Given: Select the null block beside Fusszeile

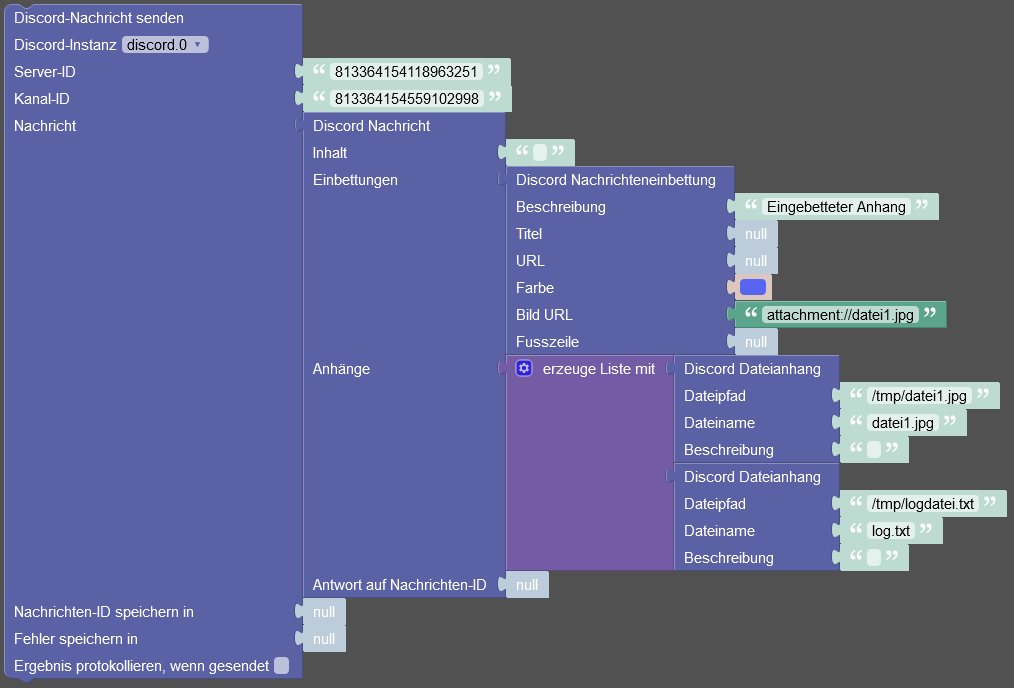Looking at the screenshot, I should (x=755, y=342).
